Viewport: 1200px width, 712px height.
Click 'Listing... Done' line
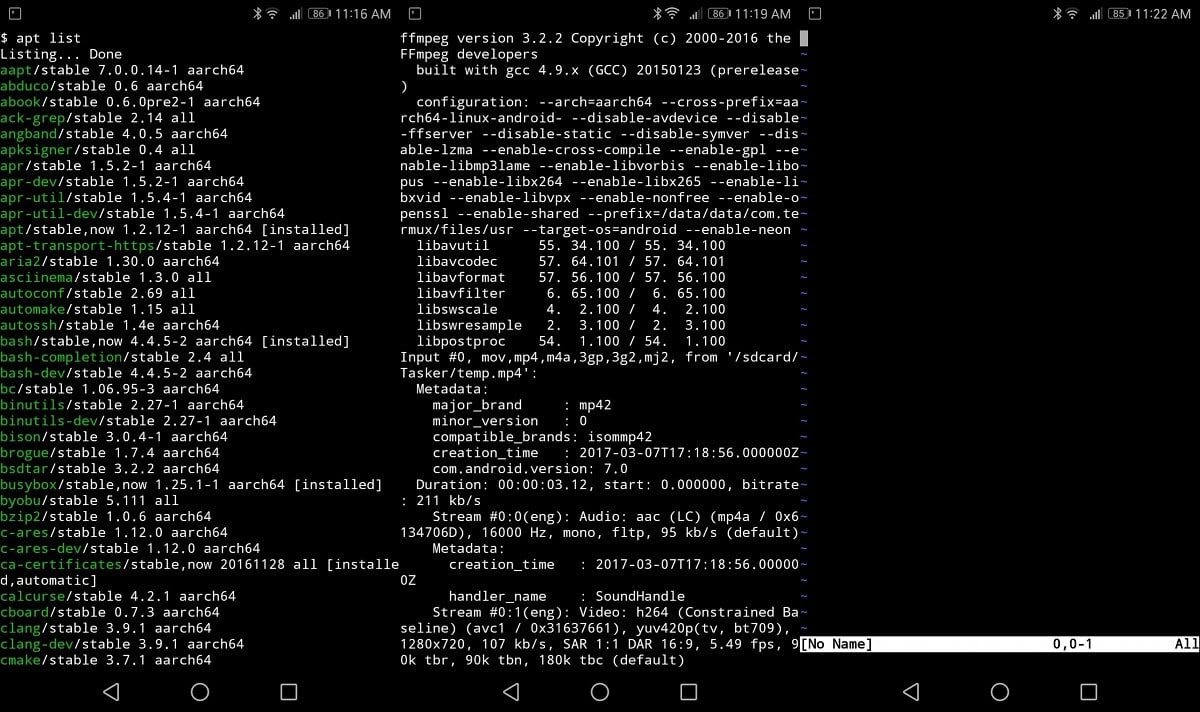point(61,54)
